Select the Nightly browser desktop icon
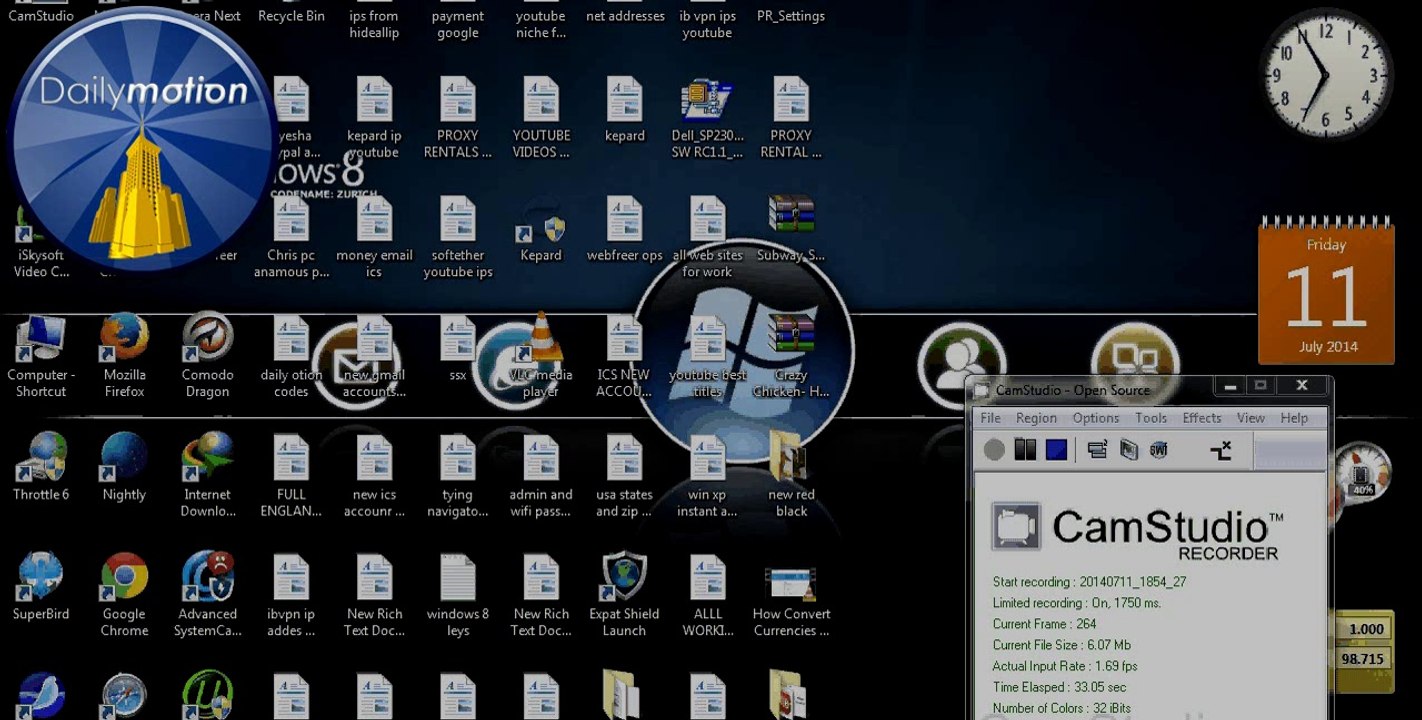Image resolution: width=1422 pixels, height=720 pixels. 124,468
